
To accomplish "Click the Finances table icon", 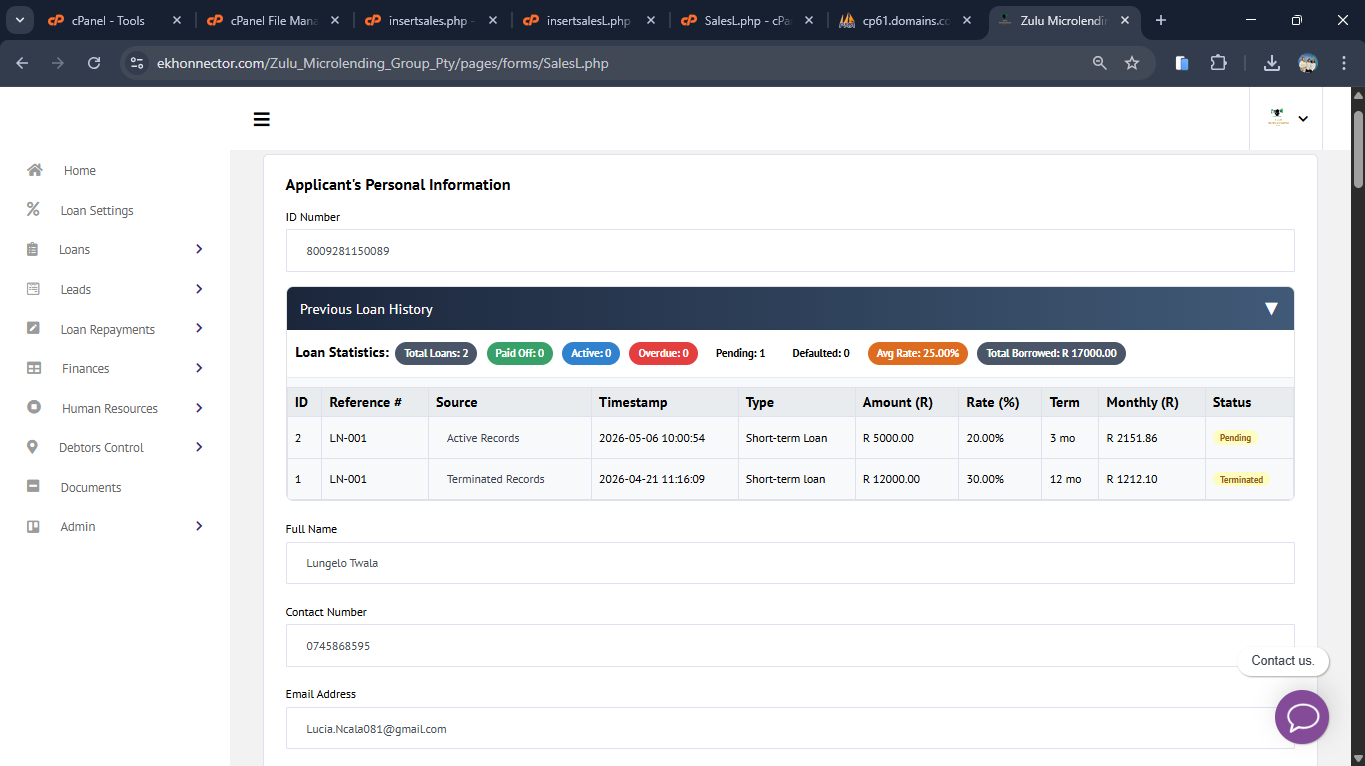I will pyautogui.click(x=34, y=368).
